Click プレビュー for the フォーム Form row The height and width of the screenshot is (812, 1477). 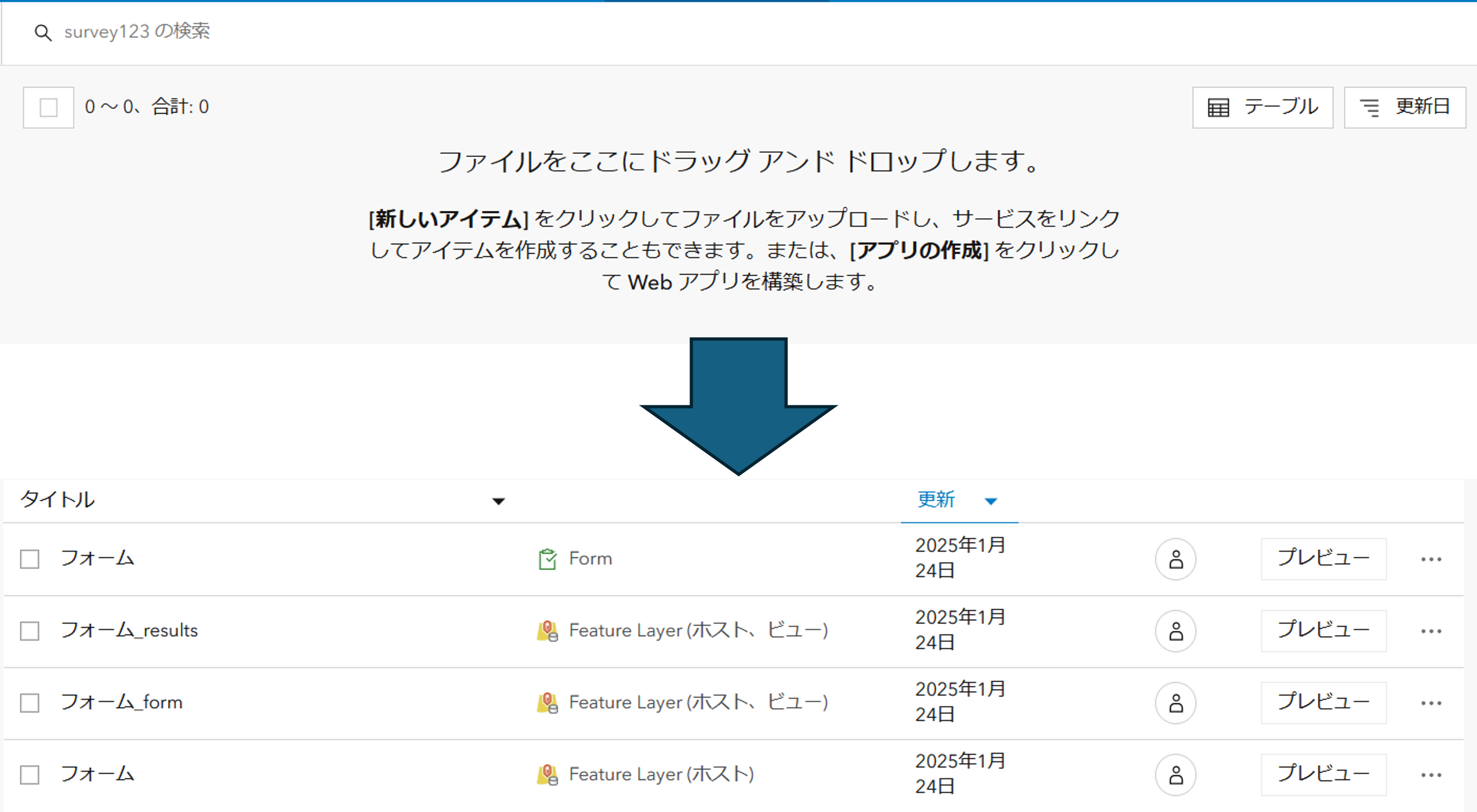click(1323, 559)
